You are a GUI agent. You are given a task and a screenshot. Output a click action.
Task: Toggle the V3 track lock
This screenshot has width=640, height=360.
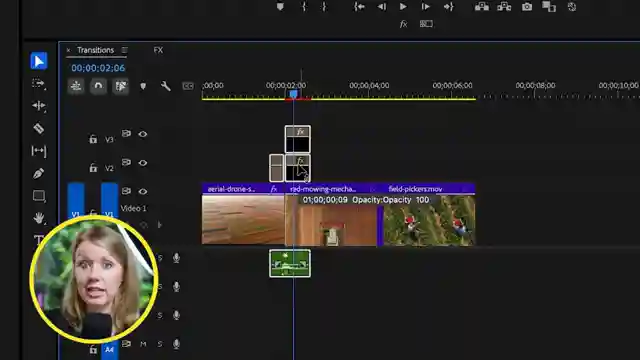[x=93, y=139]
